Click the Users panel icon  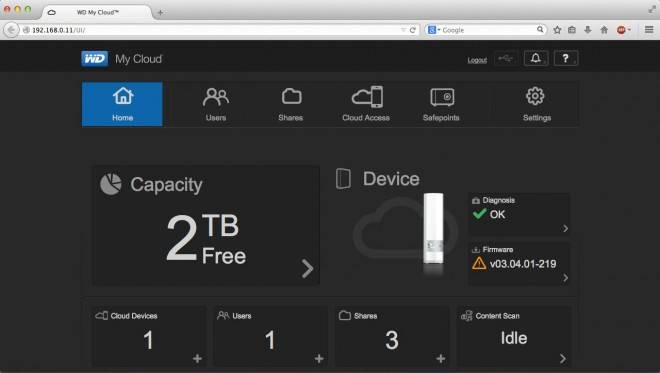click(x=223, y=315)
